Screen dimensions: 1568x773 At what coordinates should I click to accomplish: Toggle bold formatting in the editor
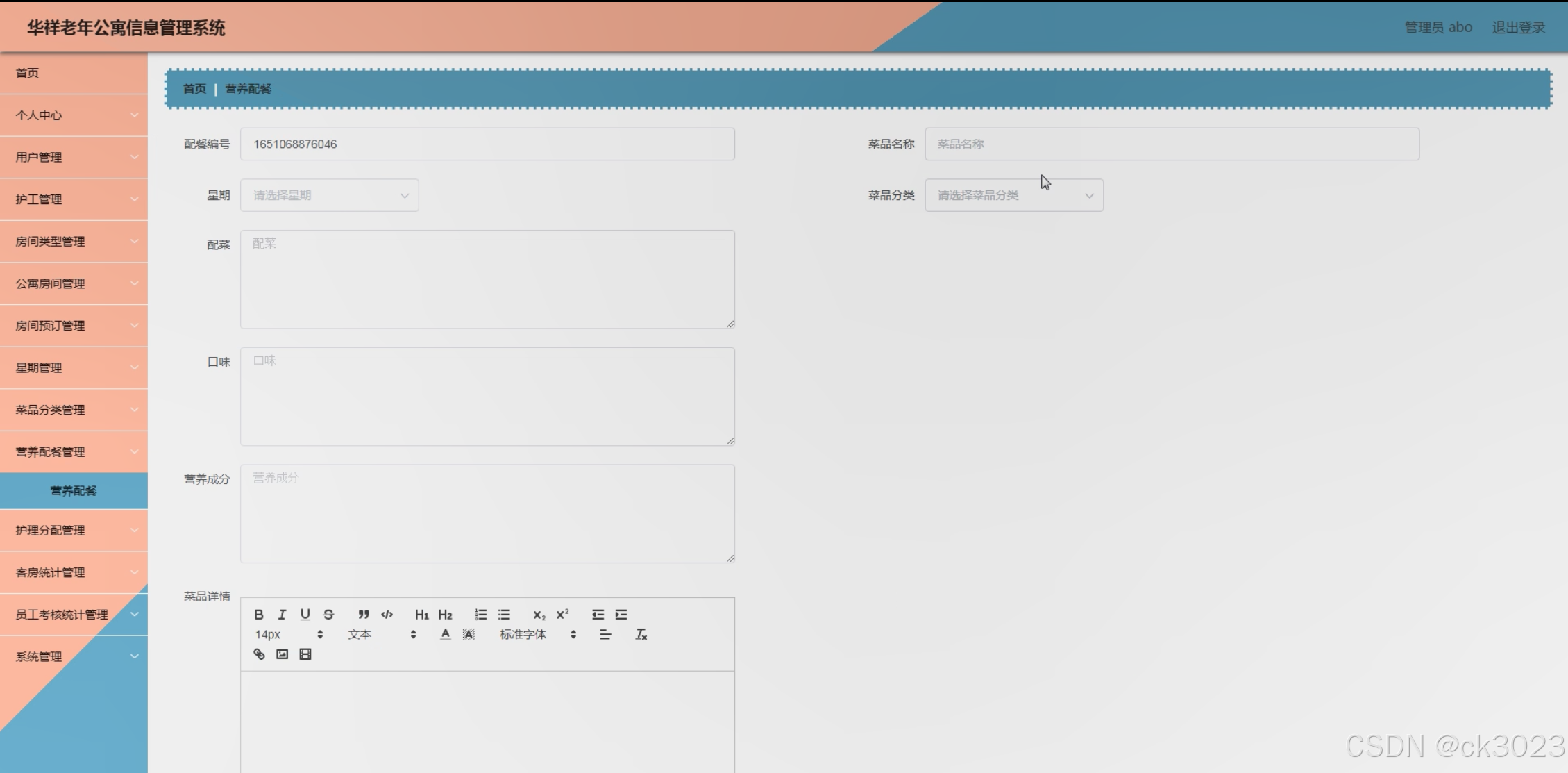coord(259,615)
